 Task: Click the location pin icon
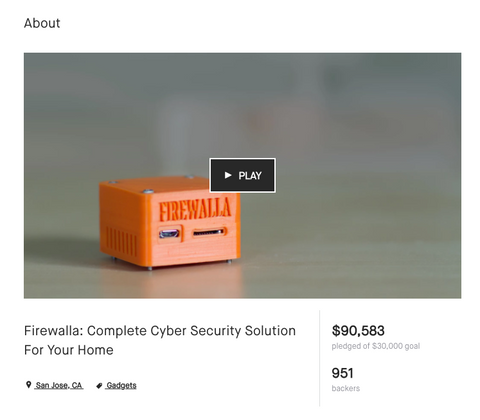(29, 385)
